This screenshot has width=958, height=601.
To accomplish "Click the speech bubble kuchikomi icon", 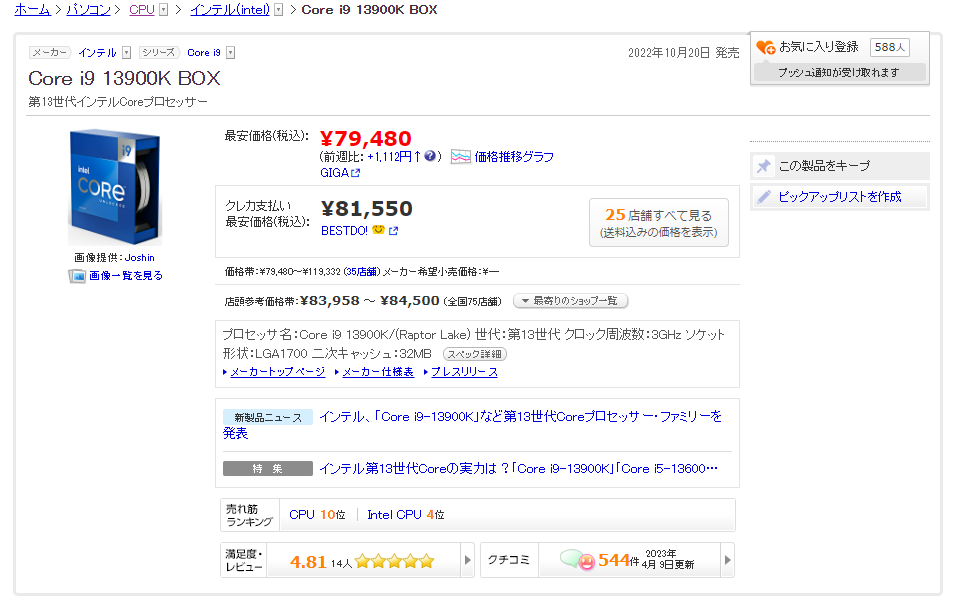I will [x=577, y=559].
